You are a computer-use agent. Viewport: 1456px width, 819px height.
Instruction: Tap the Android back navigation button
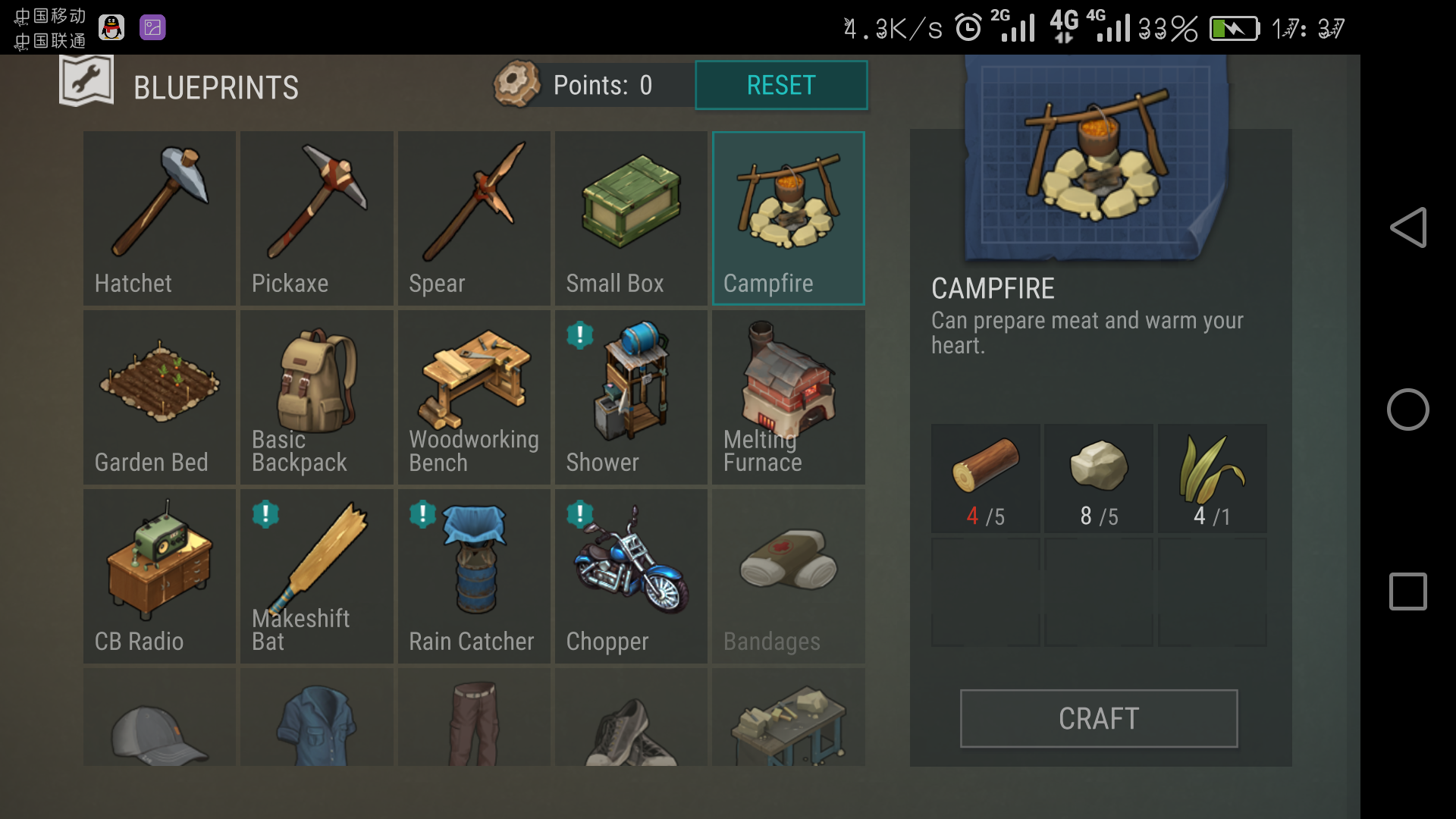pyautogui.click(x=1408, y=227)
